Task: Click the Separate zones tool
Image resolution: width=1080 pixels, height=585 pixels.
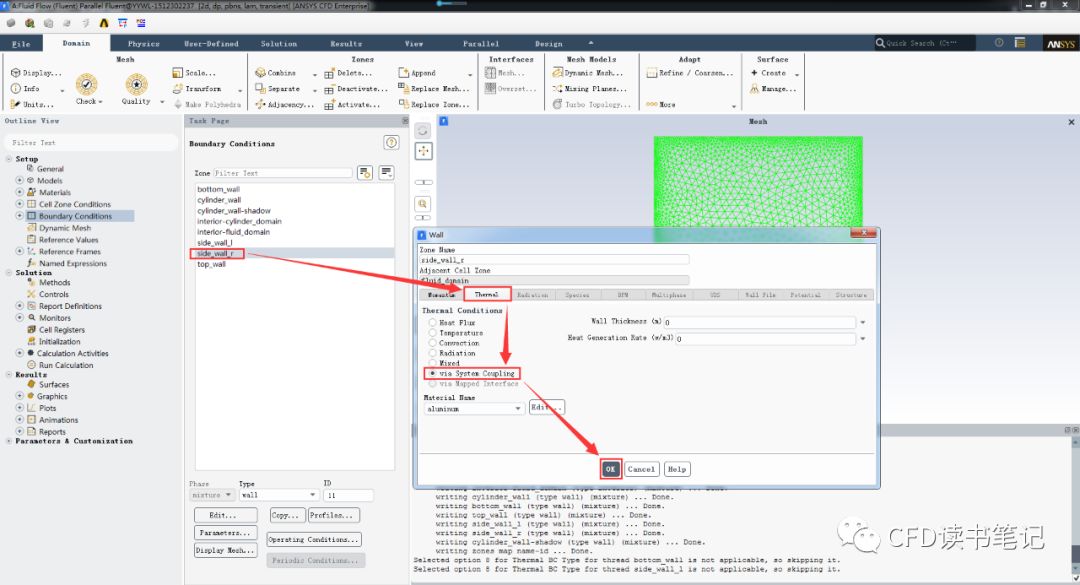Action: pos(278,88)
